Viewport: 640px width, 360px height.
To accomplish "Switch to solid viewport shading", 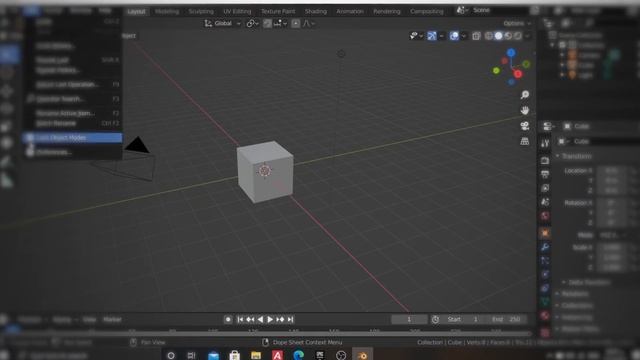I will (498, 36).
